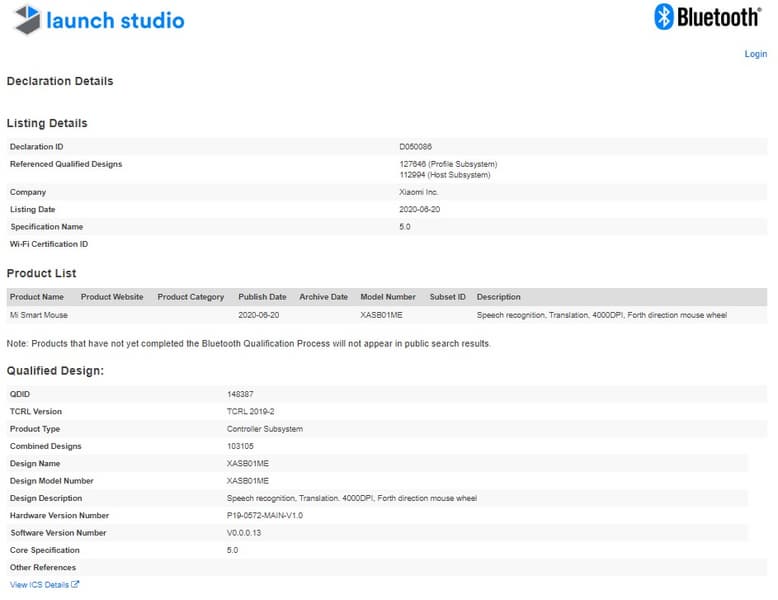The height and width of the screenshot is (600, 778).
Task: Click the Product Website column header
Action: (x=112, y=297)
